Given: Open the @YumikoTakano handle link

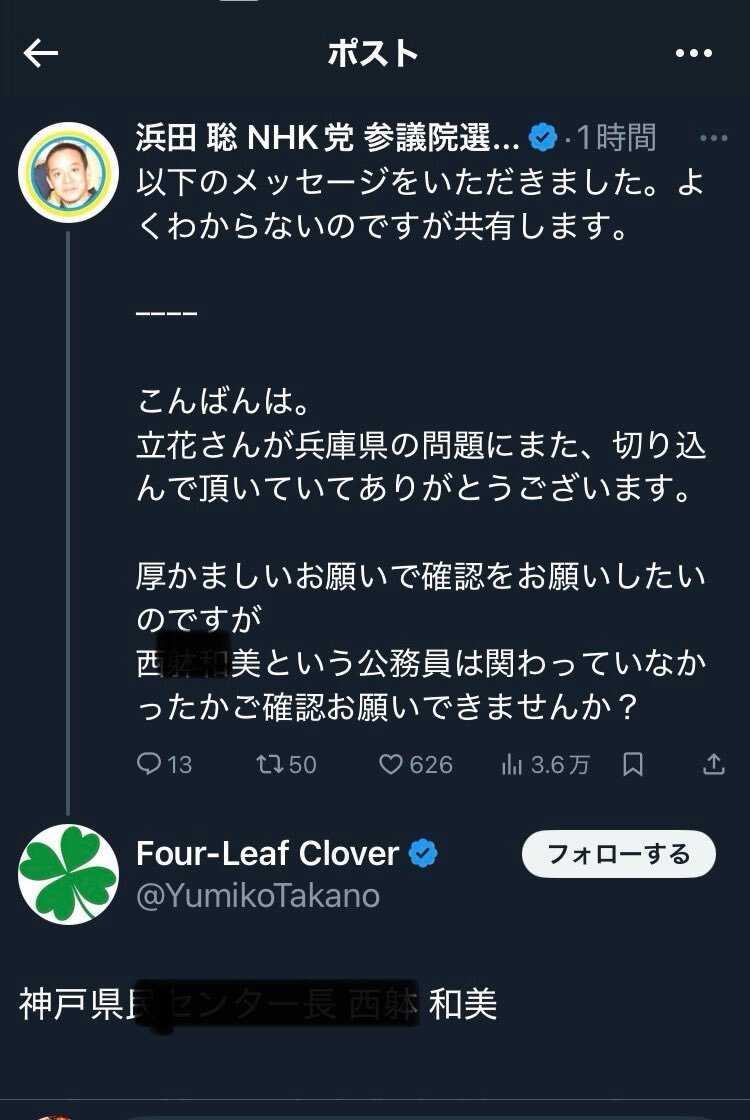Looking at the screenshot, I should click(258, 896).
